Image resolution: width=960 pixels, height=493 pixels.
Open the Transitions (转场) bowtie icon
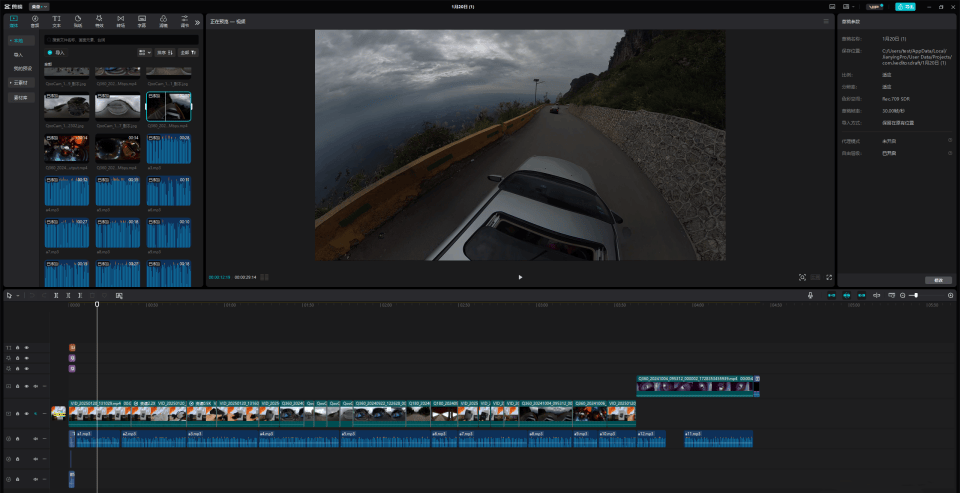point(121,21)
